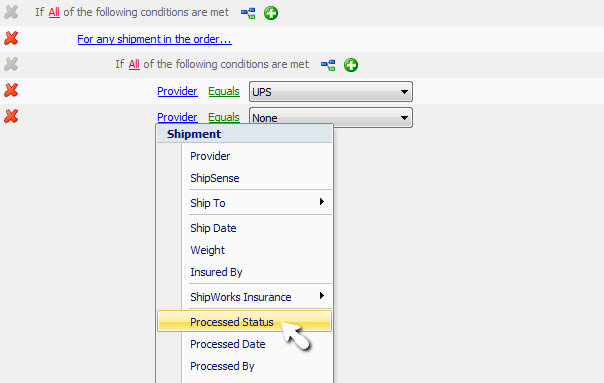The width and height of the screenshot is (604, 383).
Task: Expand ShipWorks Insurance submenu
Action: click(x=245, y=297)
